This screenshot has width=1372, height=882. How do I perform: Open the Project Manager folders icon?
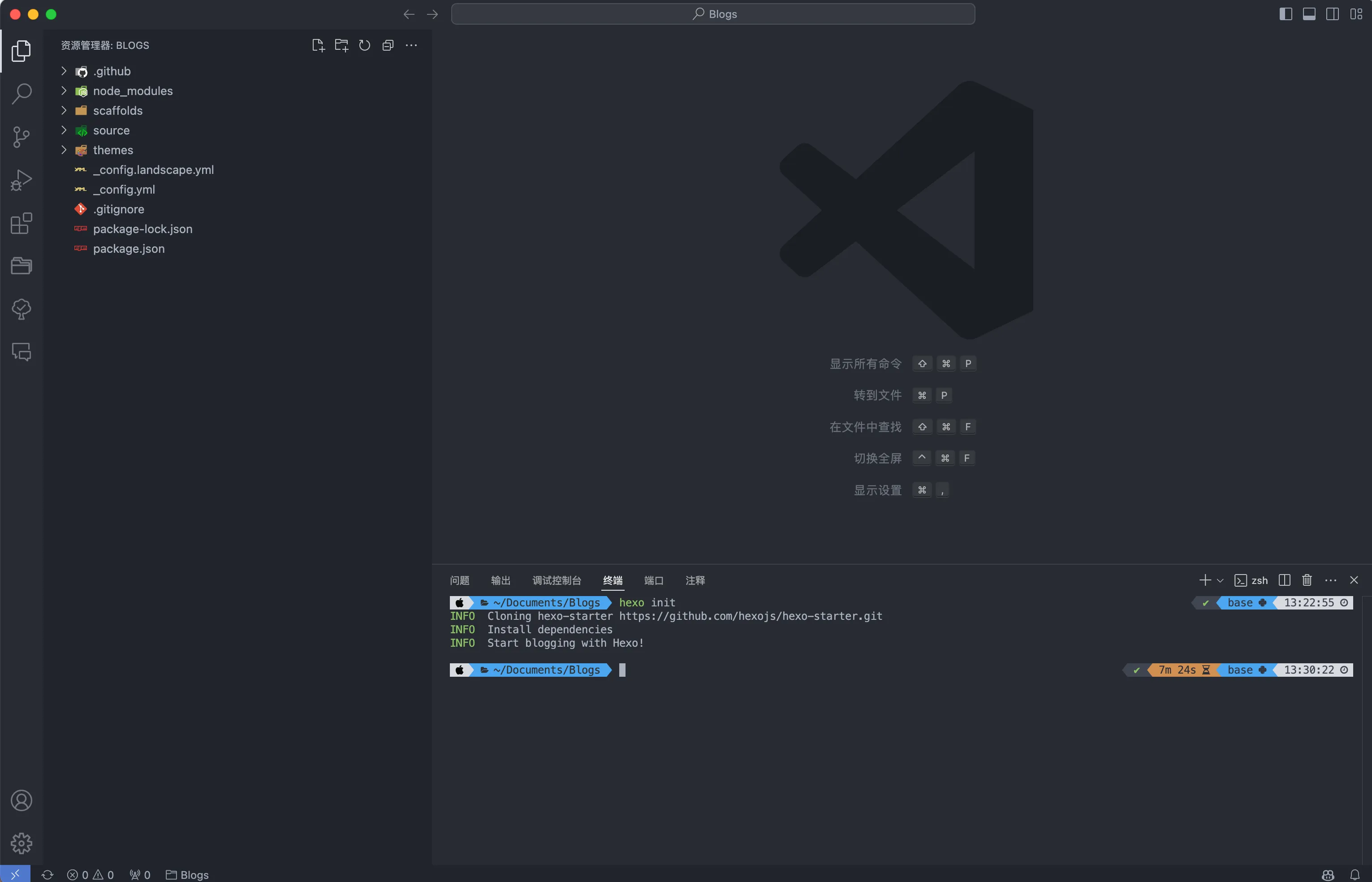[x=21, y=266]
